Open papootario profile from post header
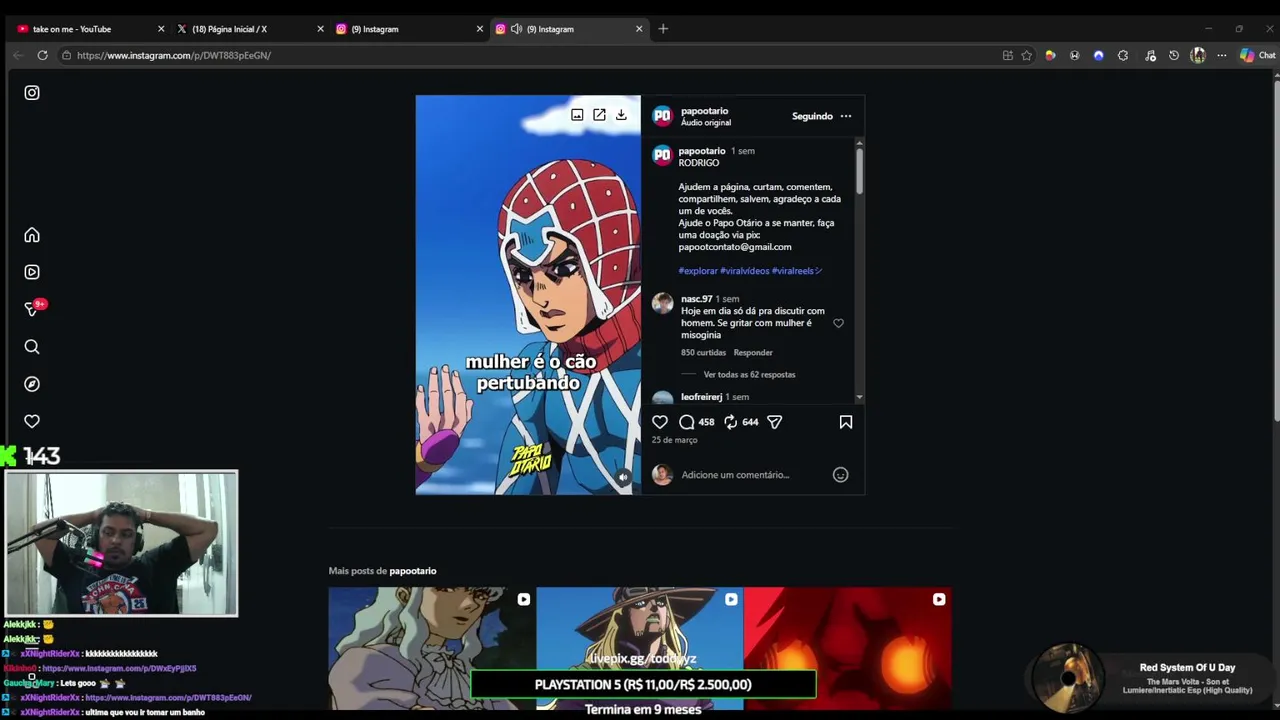Image resolution: width=1280 pixels, height=720 pixels. coord(704,111)
